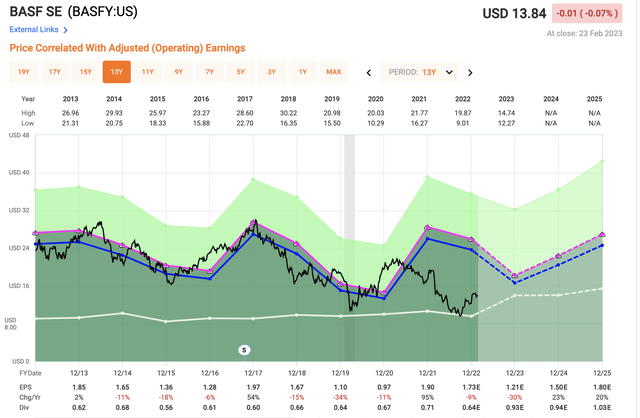Viewport: 640px width, 418px height.
Task: Click the 95% Chg/Yr value
Action: pos(427,398)
